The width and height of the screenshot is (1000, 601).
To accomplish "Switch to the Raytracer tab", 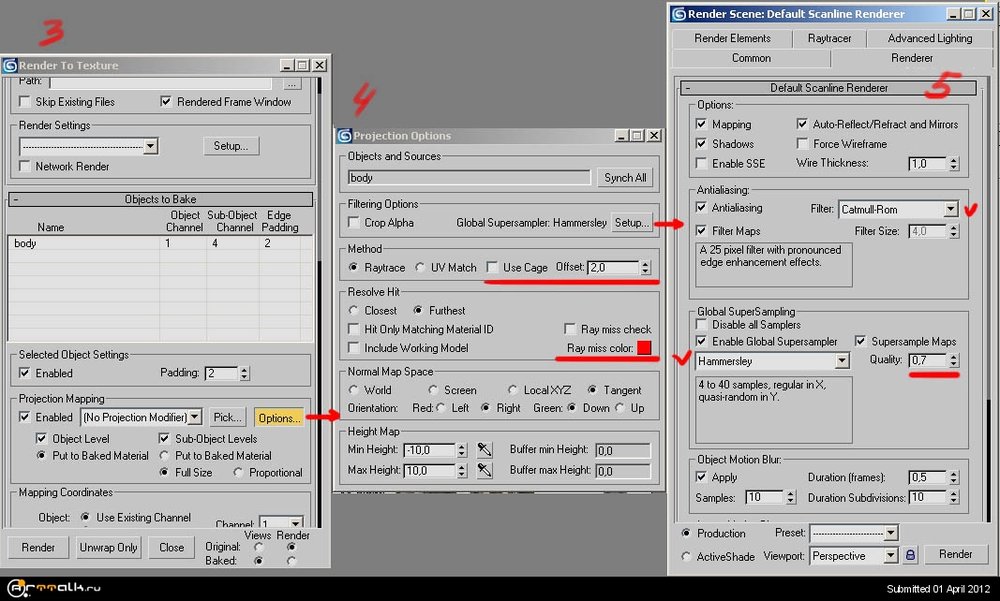I will pyautogui.click(x=829, y=38).
